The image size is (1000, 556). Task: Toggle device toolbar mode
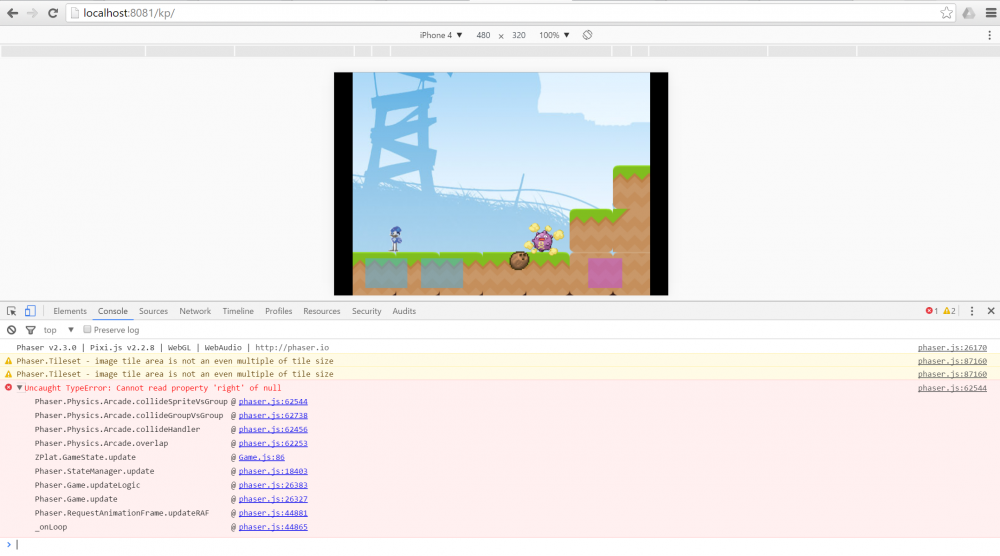tap(30, 311)
